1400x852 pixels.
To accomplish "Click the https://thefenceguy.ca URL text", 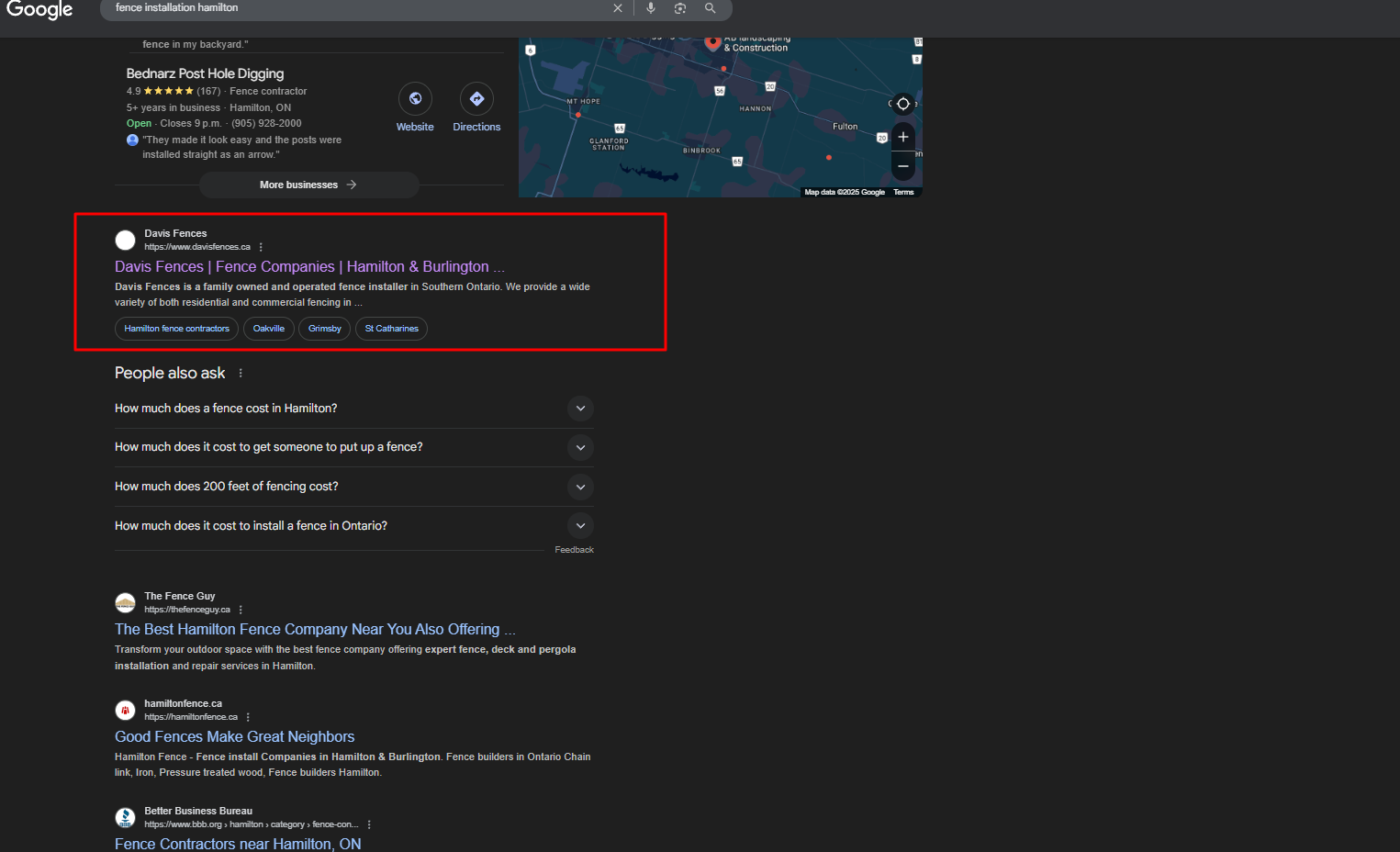I will click(187, 610).
